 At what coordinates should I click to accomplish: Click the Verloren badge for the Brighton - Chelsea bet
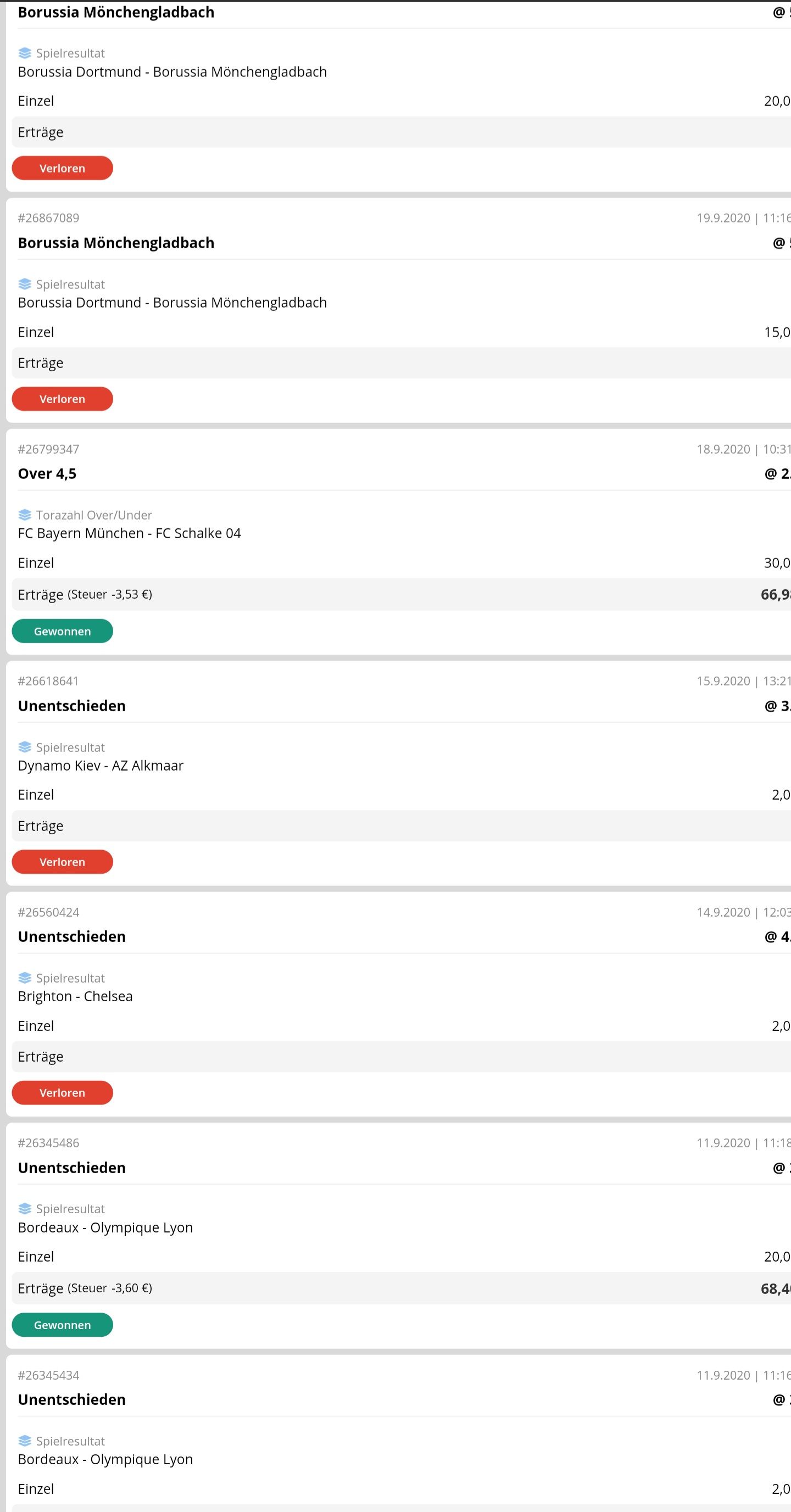tap(62, 1092)
